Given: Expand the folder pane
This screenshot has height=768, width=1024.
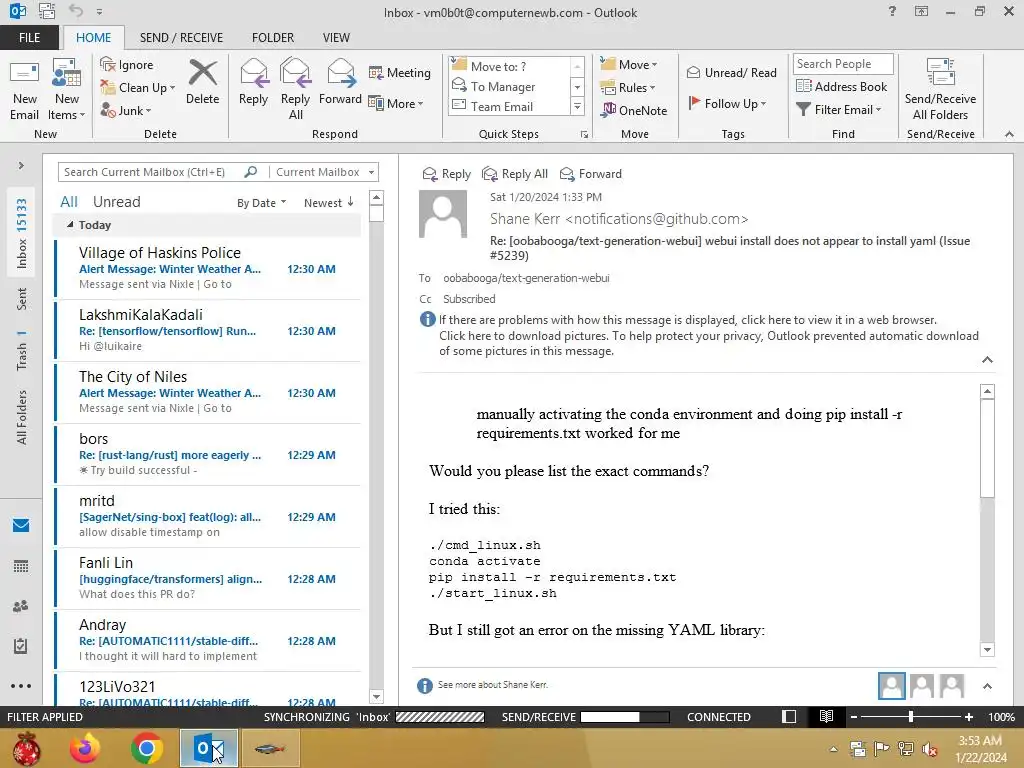Looking at the screenshot, I should pos(21,165).
